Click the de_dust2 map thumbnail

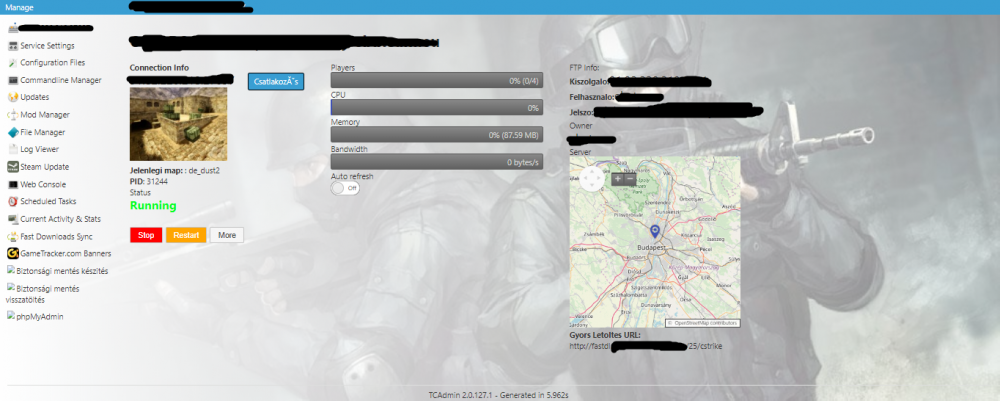[x=179, y=124]
